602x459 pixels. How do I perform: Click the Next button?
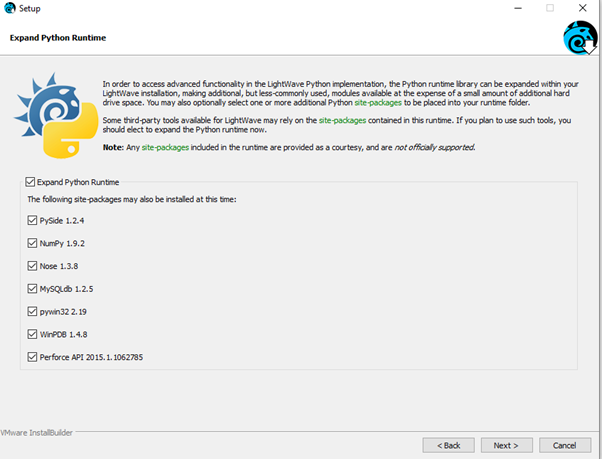(x=506, y=445)
